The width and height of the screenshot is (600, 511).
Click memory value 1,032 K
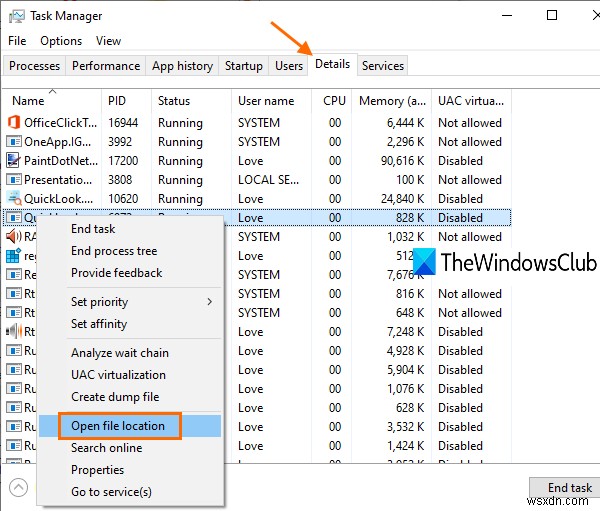(406, 237)
